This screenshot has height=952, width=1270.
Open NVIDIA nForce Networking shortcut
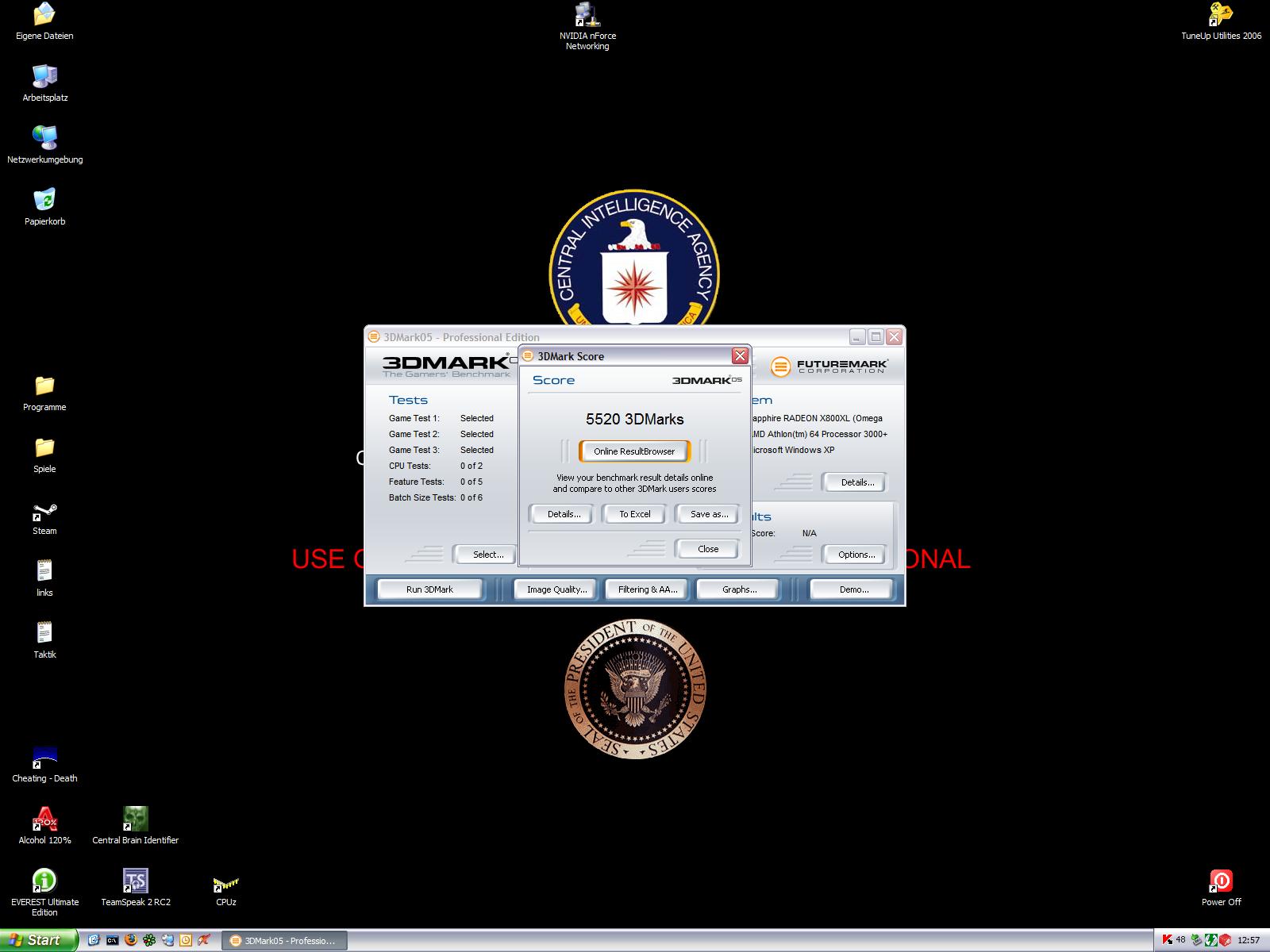pos(587,27)
